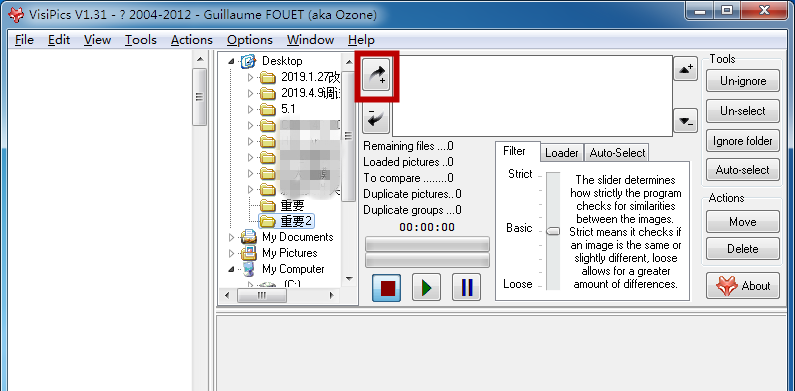The image size is (795, 391).
Task: Expand the 2019.1.27 folder node
Action: (x=250, y=78)
